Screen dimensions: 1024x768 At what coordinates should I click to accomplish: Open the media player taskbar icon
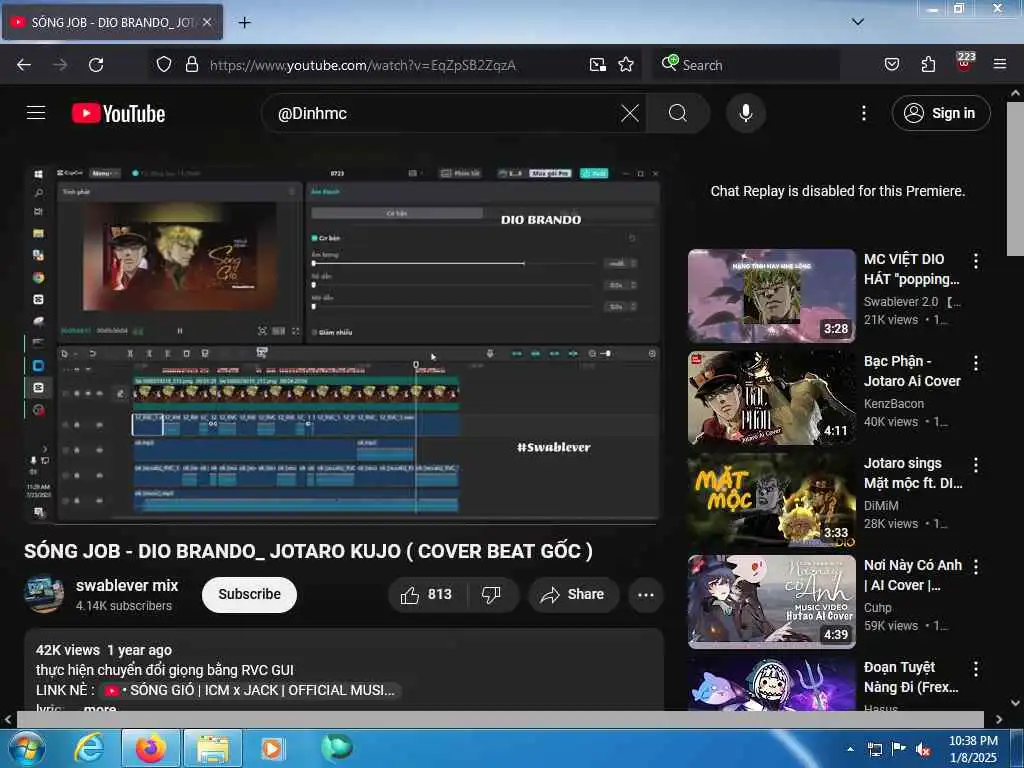272,748
